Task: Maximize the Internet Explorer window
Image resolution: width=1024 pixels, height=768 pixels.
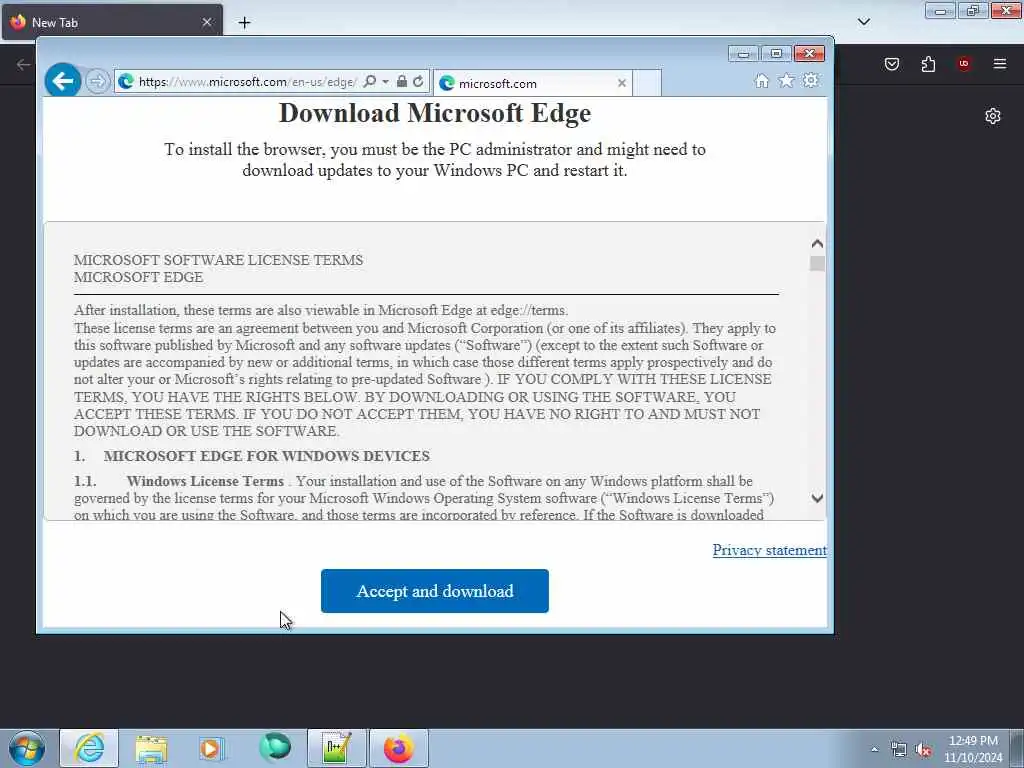Action: (776, 54)
